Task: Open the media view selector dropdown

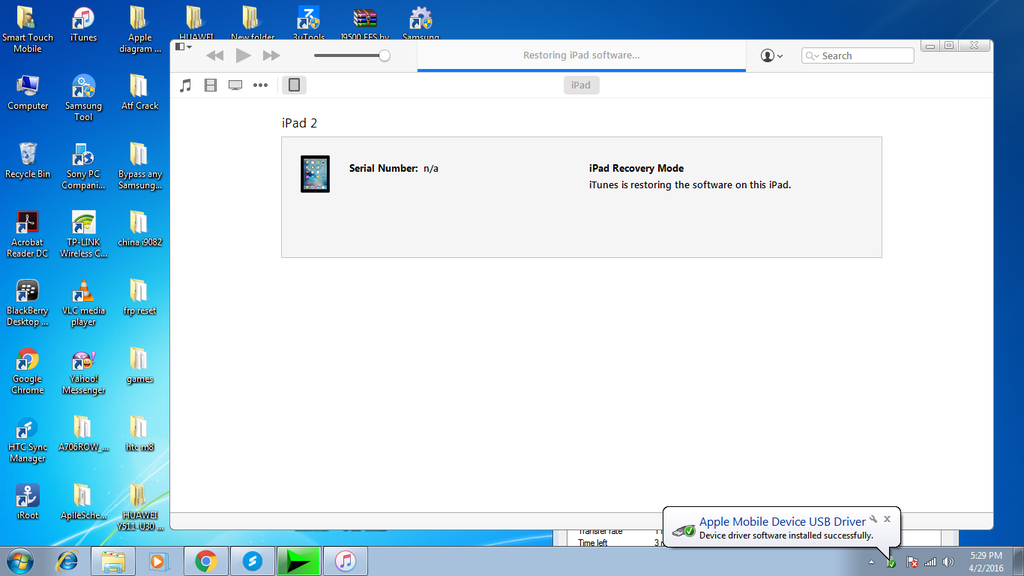Action: click(181, 46)
